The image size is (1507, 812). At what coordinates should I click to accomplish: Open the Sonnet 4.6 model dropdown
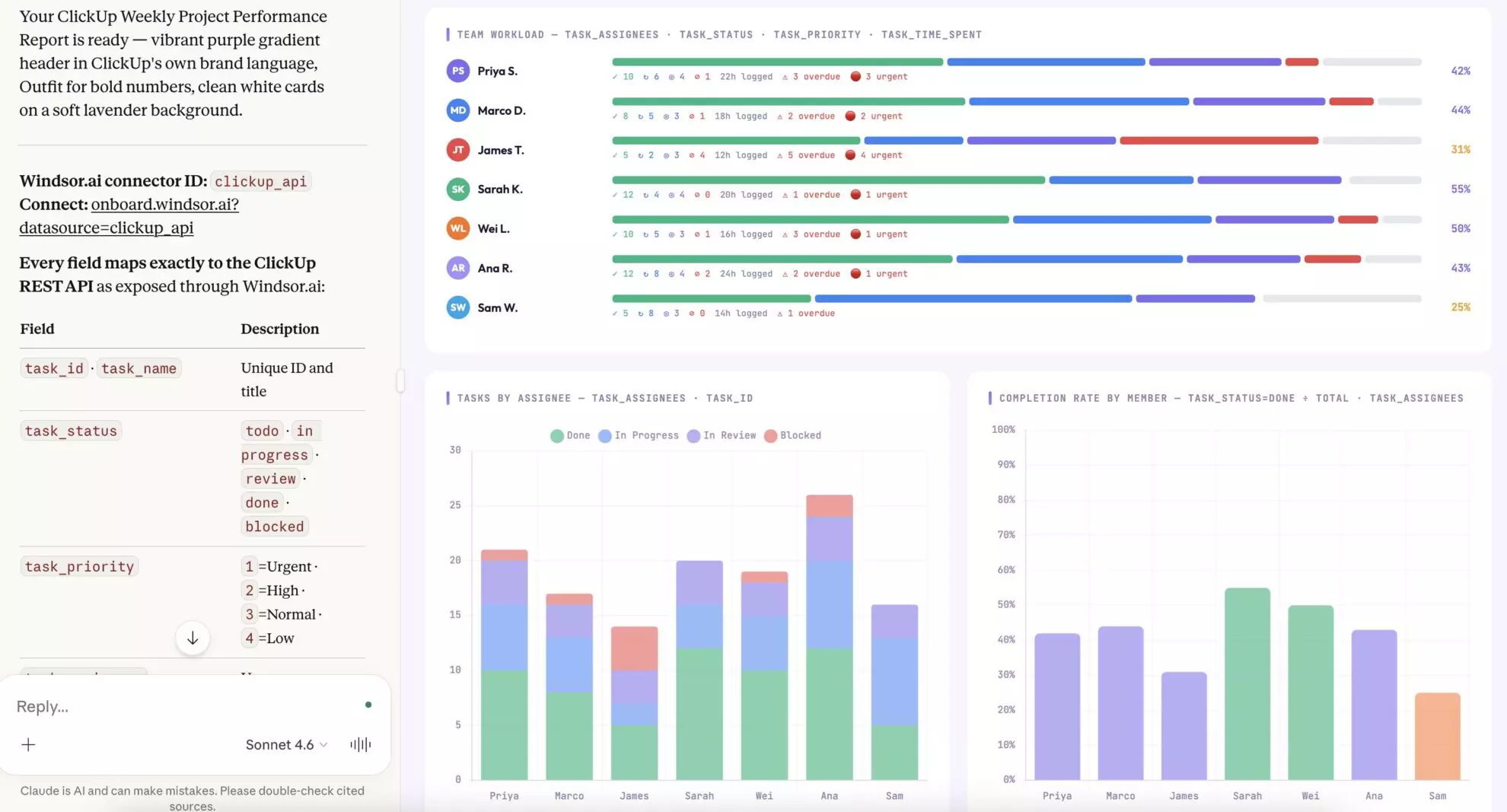click(x=285, y=744)
